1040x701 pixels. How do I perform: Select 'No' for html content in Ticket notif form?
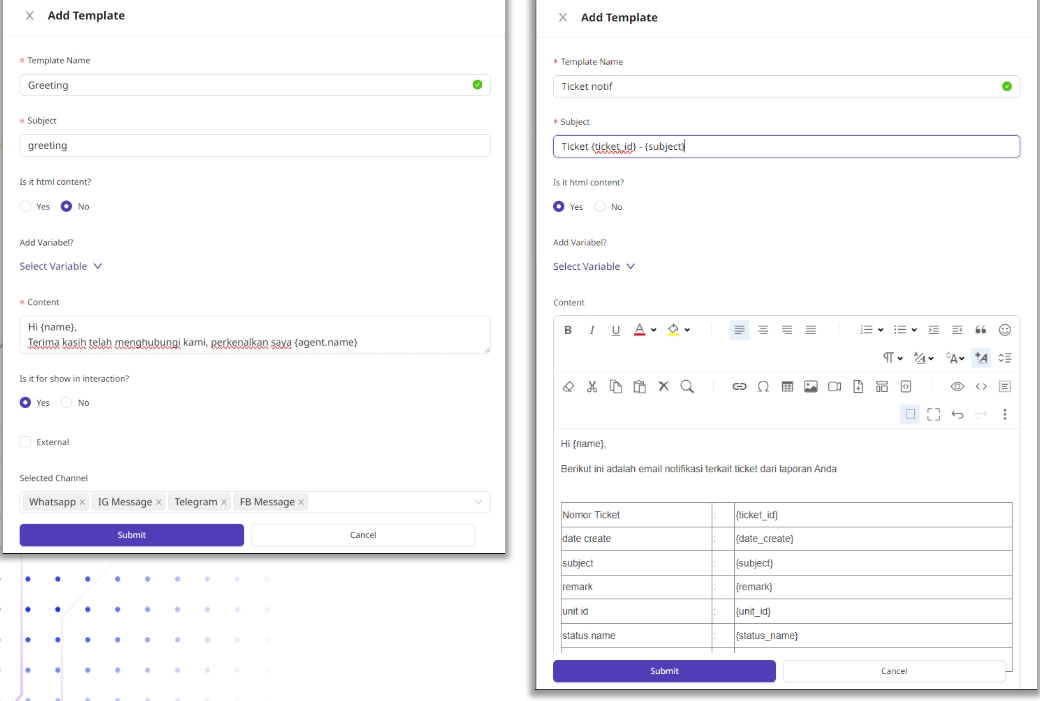coord(600,207)
